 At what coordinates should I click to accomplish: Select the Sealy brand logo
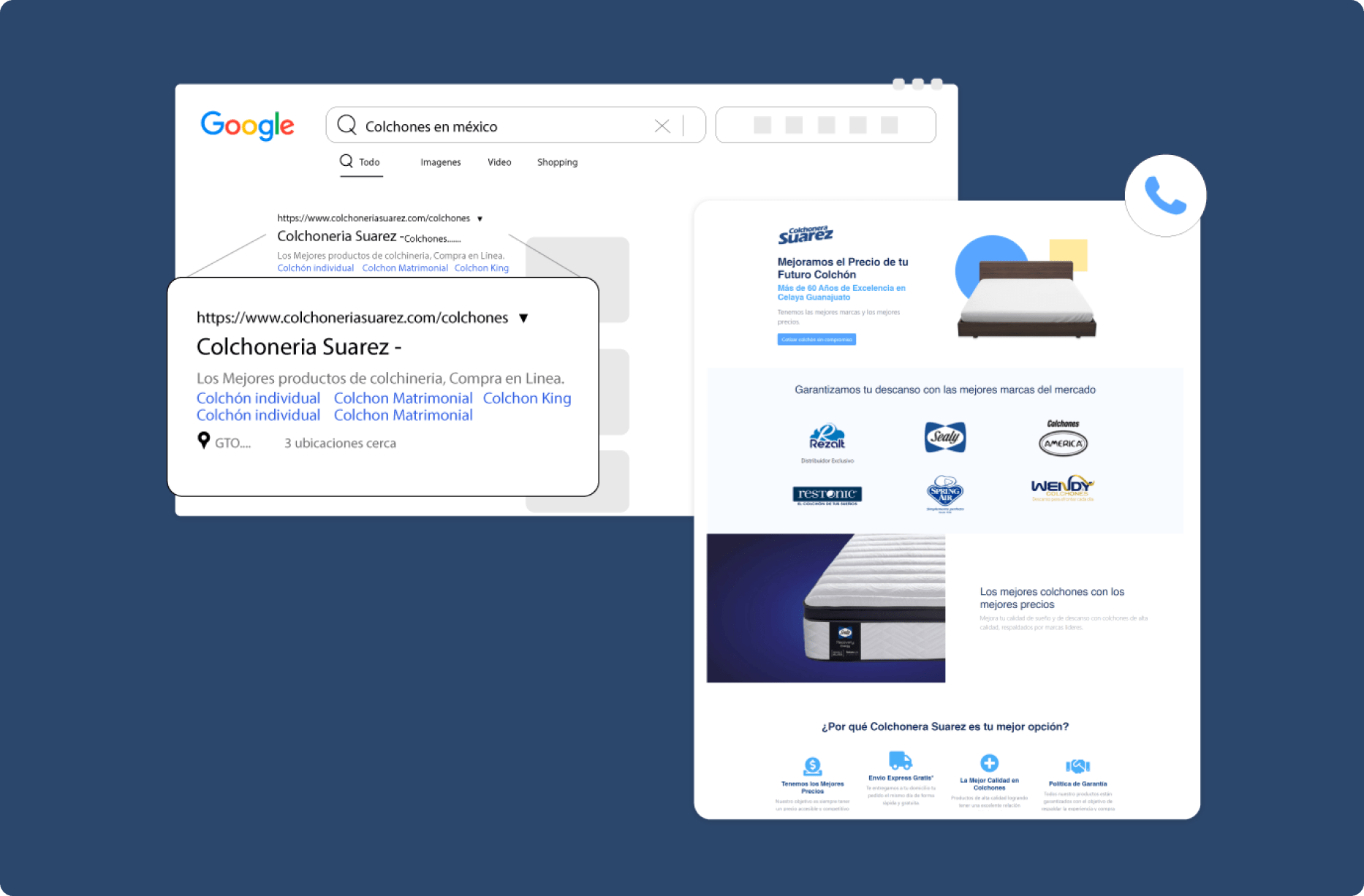coord(944,437)
